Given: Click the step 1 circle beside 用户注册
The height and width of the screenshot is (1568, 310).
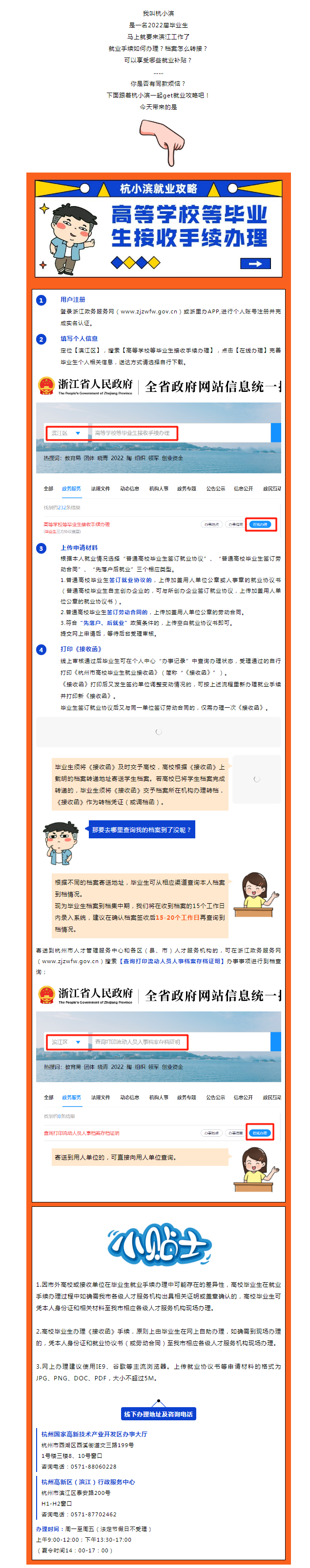Looking at the screenshot, I should point(41,300).
